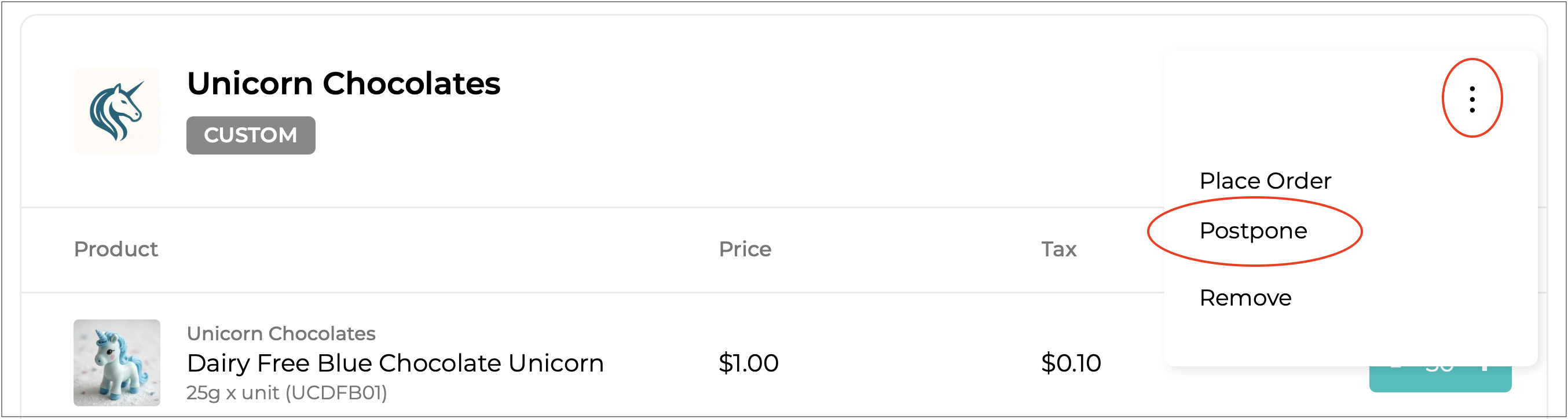Click the CUSTOM badge label

click(250, 135)
